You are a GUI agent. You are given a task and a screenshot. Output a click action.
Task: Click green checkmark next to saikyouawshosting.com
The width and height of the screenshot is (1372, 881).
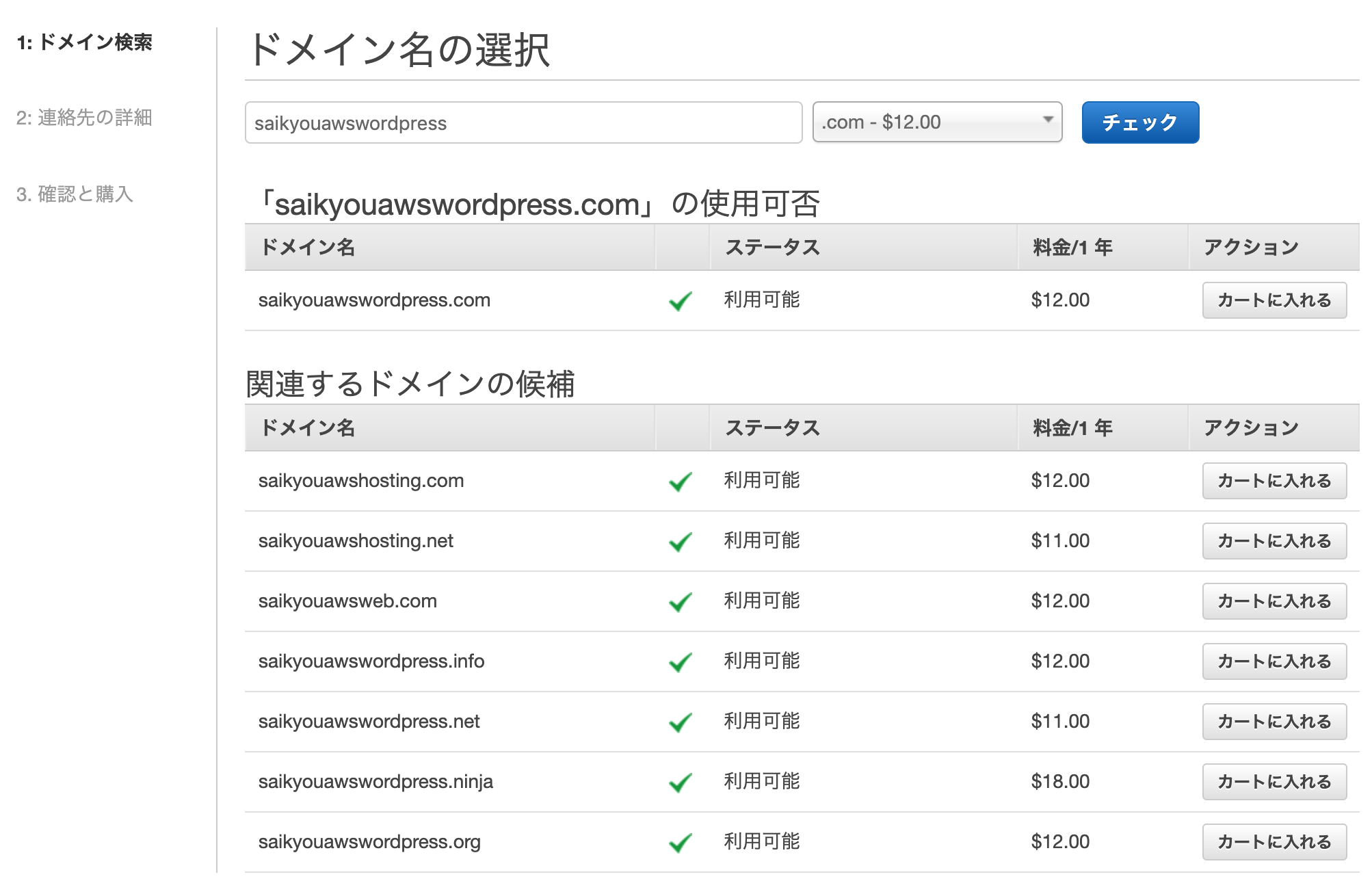click(681, 482)
